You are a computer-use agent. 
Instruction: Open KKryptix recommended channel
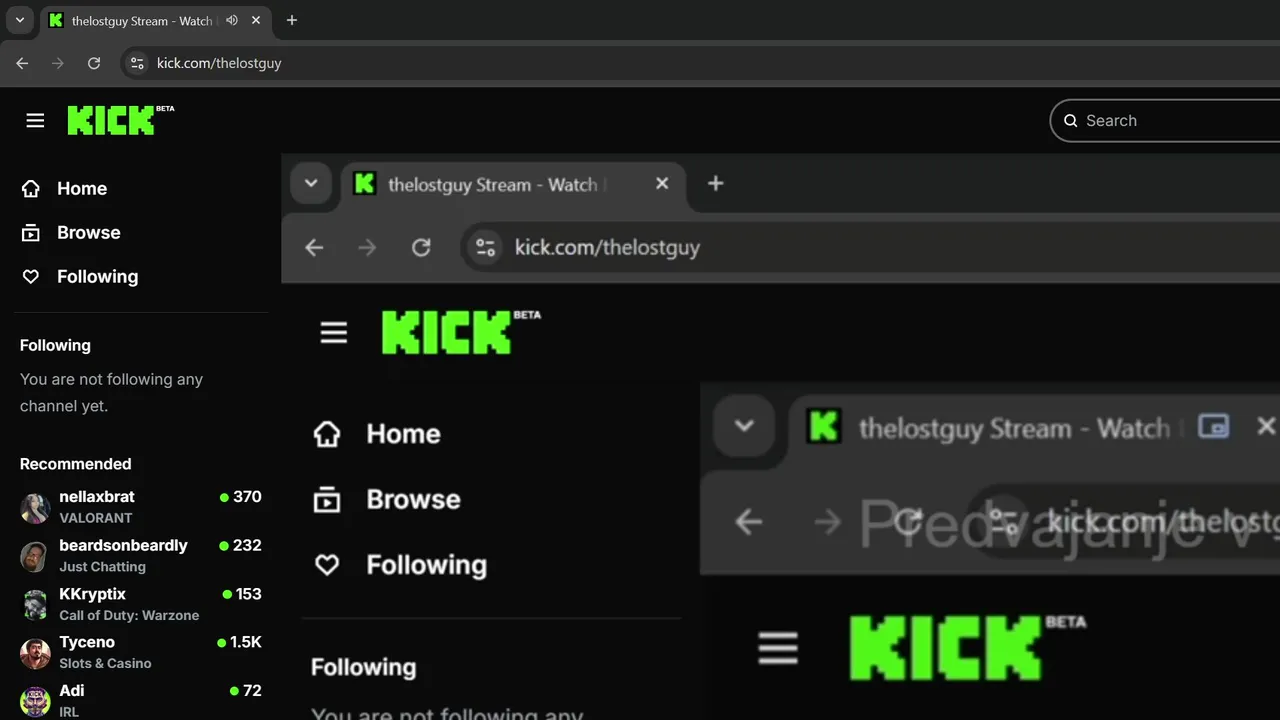click(140, 604)
